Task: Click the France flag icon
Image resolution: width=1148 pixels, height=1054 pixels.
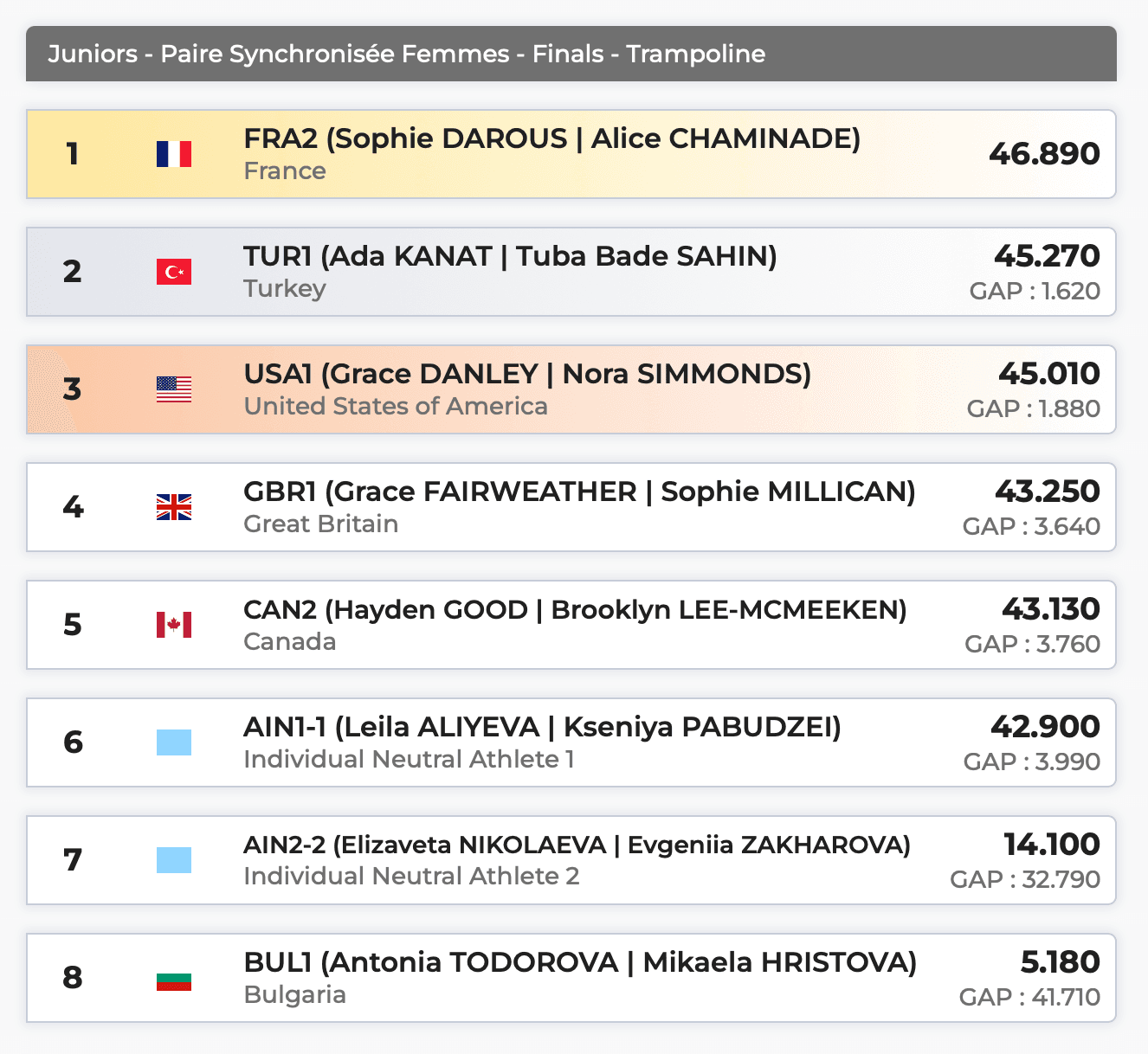Action: 174,154
